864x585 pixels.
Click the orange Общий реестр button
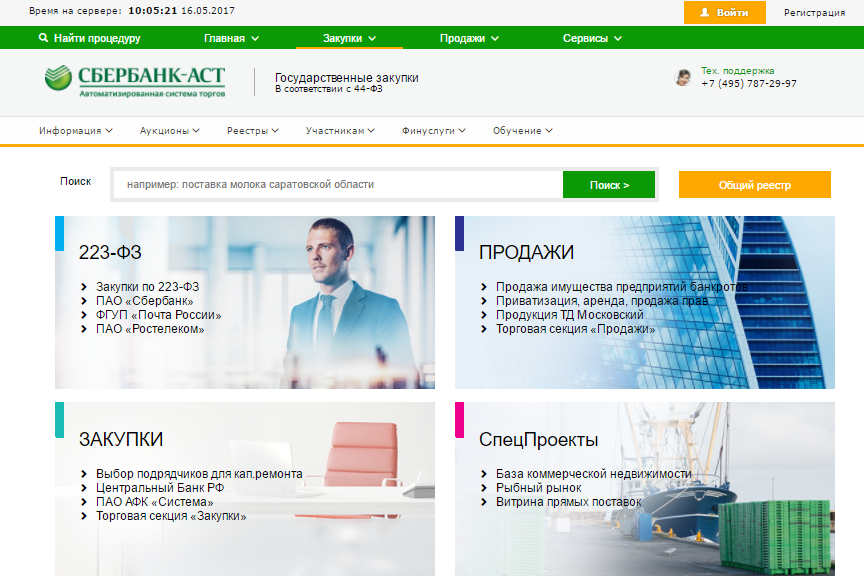pyautogui.click(x=754, y=185)
